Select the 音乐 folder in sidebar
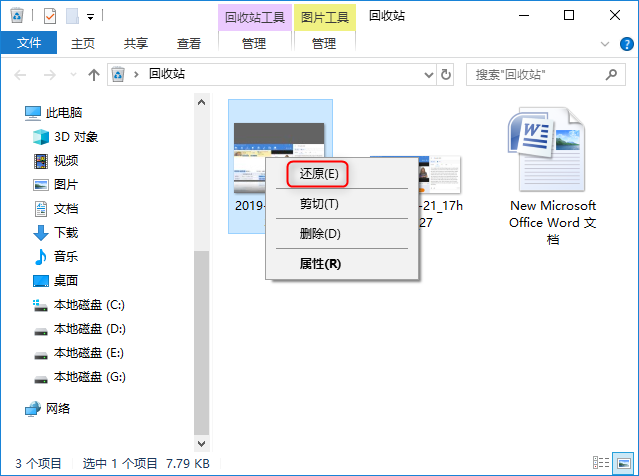The height and width of the screenshot is (476, 639). click(66, 257)
